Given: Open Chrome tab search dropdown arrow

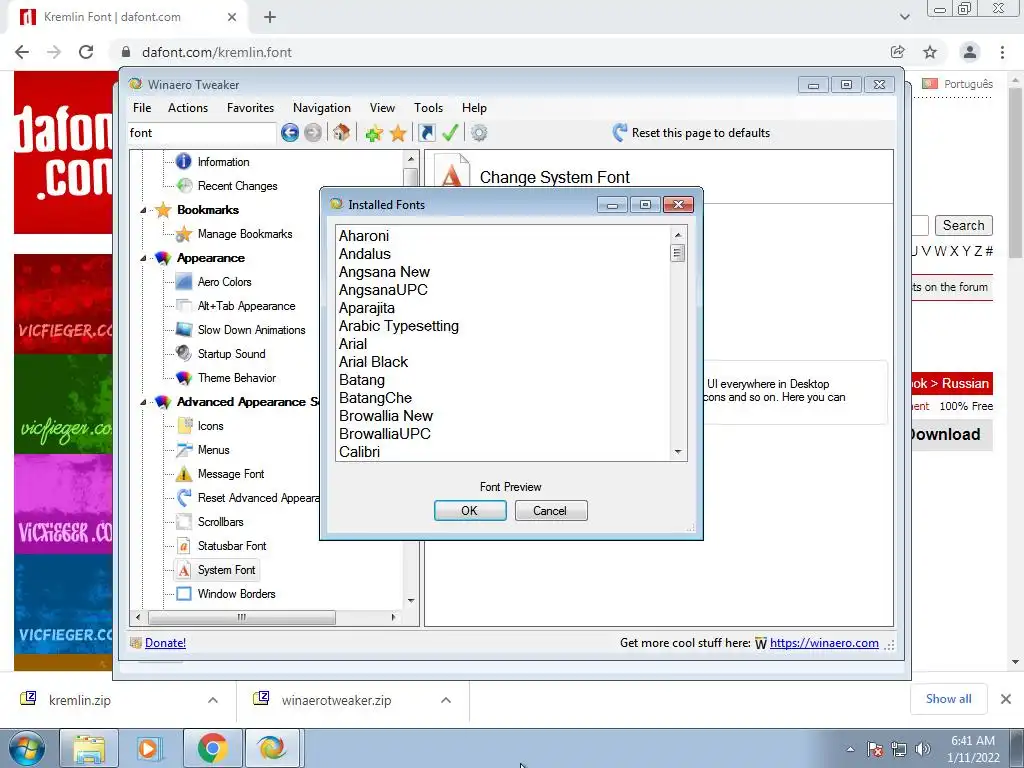Looking at the screenshot, I should [904, 17].
